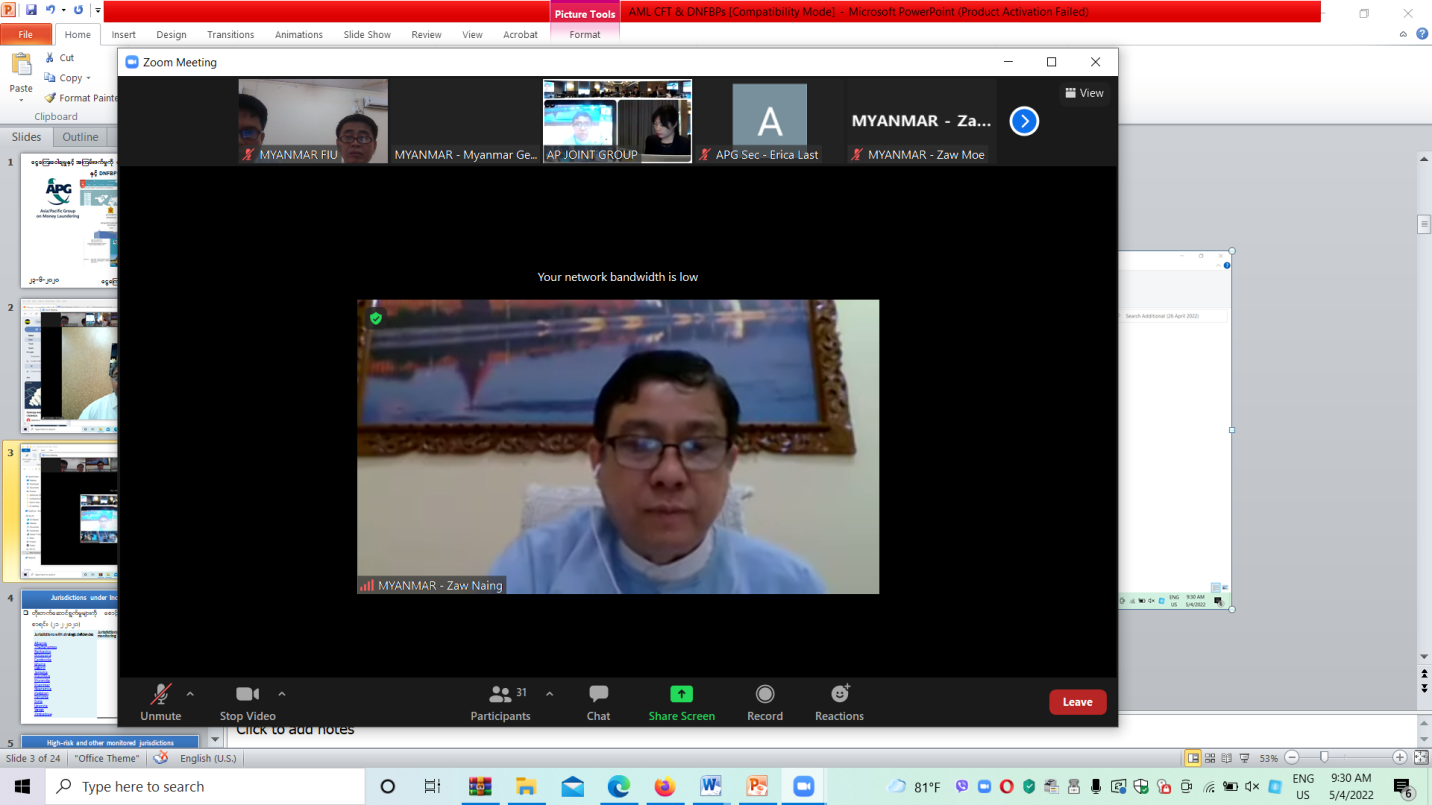Open the Copy dropdown arrow
1432x805 pixels.
(89, 78)
